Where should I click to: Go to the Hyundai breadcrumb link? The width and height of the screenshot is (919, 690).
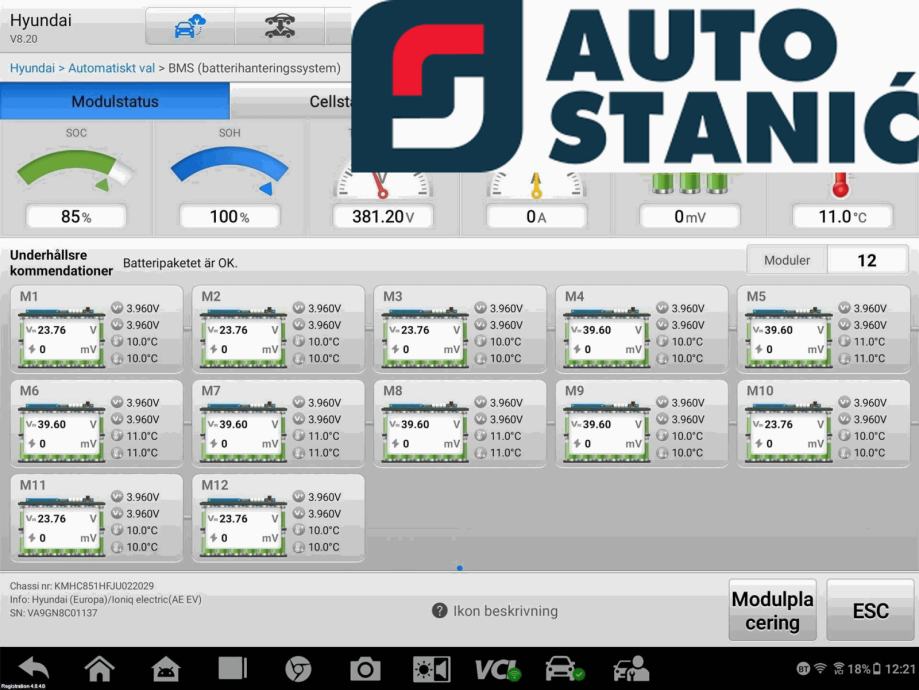pos(32,68)
